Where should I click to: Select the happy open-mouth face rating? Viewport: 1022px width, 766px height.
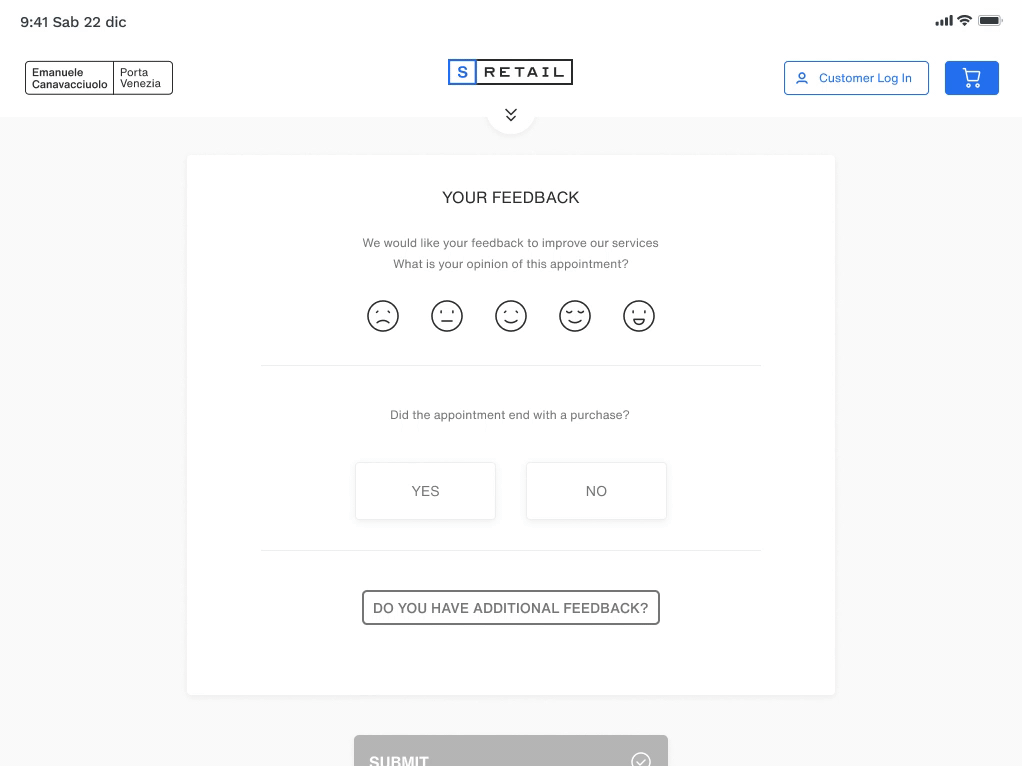tap(639, 316)
